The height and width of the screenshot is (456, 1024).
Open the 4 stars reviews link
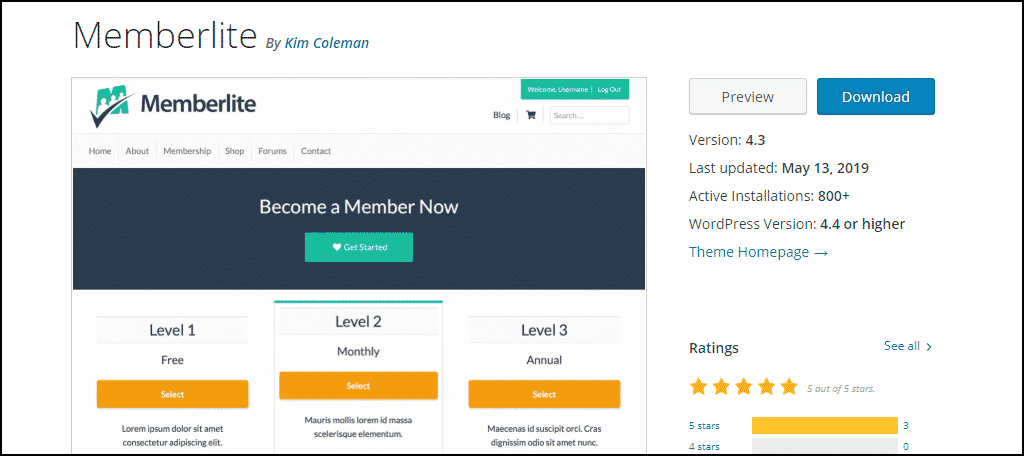pos(704,447)
